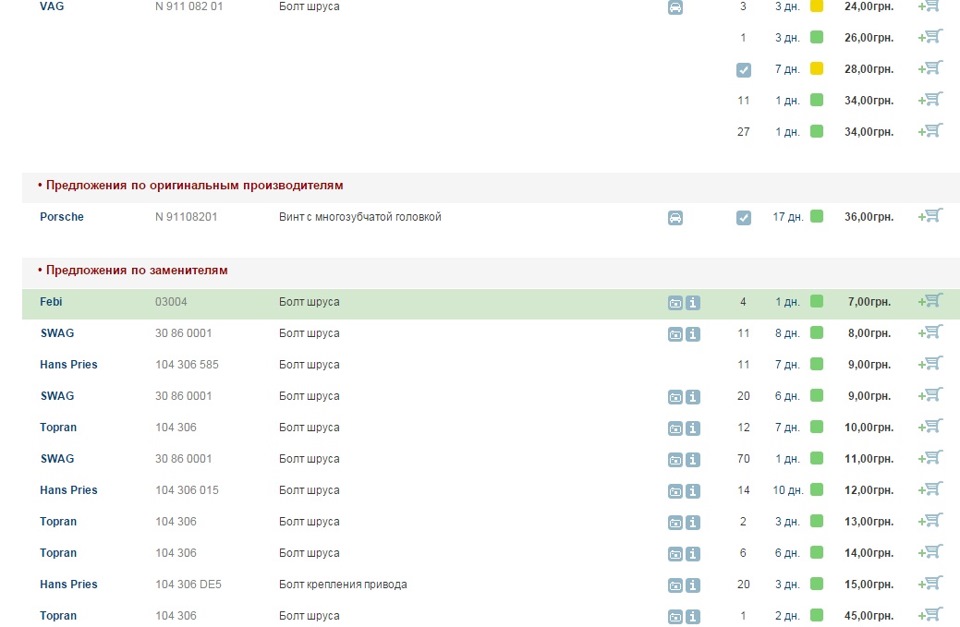Click heading 'Предложения по заменителям'

tap(137, 270)
